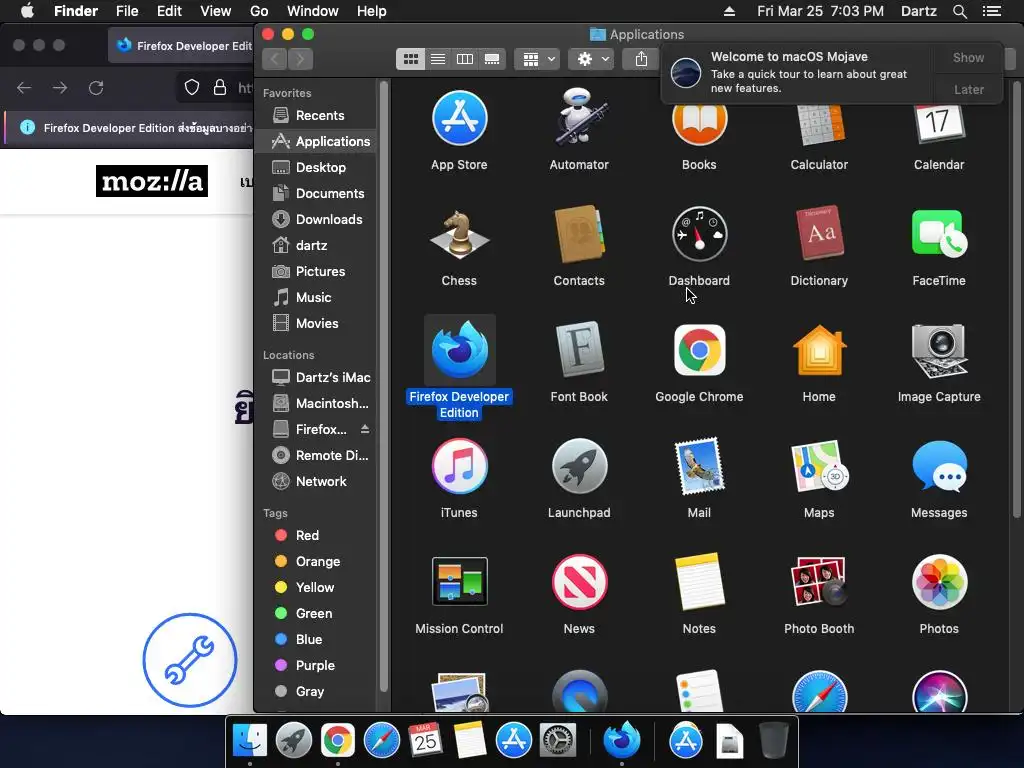The width and height of the screenshot is (1024, 768).
Task: Click the Firefox window reload button
Action: (x=96, y=88)
